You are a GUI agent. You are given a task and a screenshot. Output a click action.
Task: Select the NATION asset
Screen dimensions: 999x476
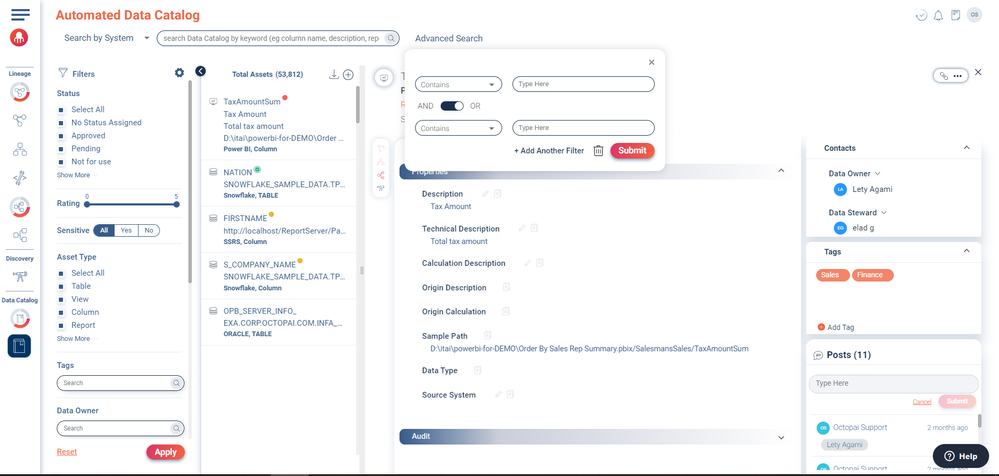point(238,172)
